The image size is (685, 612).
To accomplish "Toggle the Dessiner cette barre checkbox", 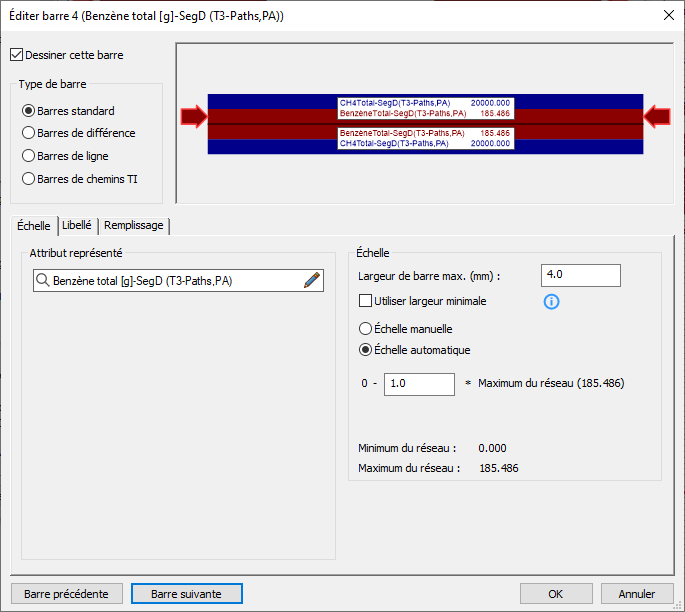I will [16, 55].
